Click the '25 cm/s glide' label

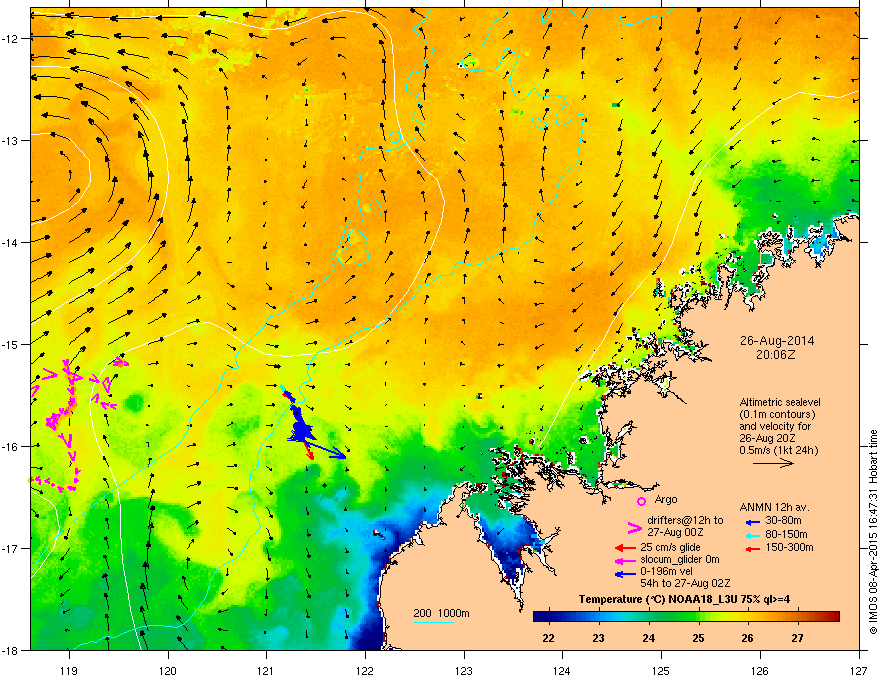point(670,547)
